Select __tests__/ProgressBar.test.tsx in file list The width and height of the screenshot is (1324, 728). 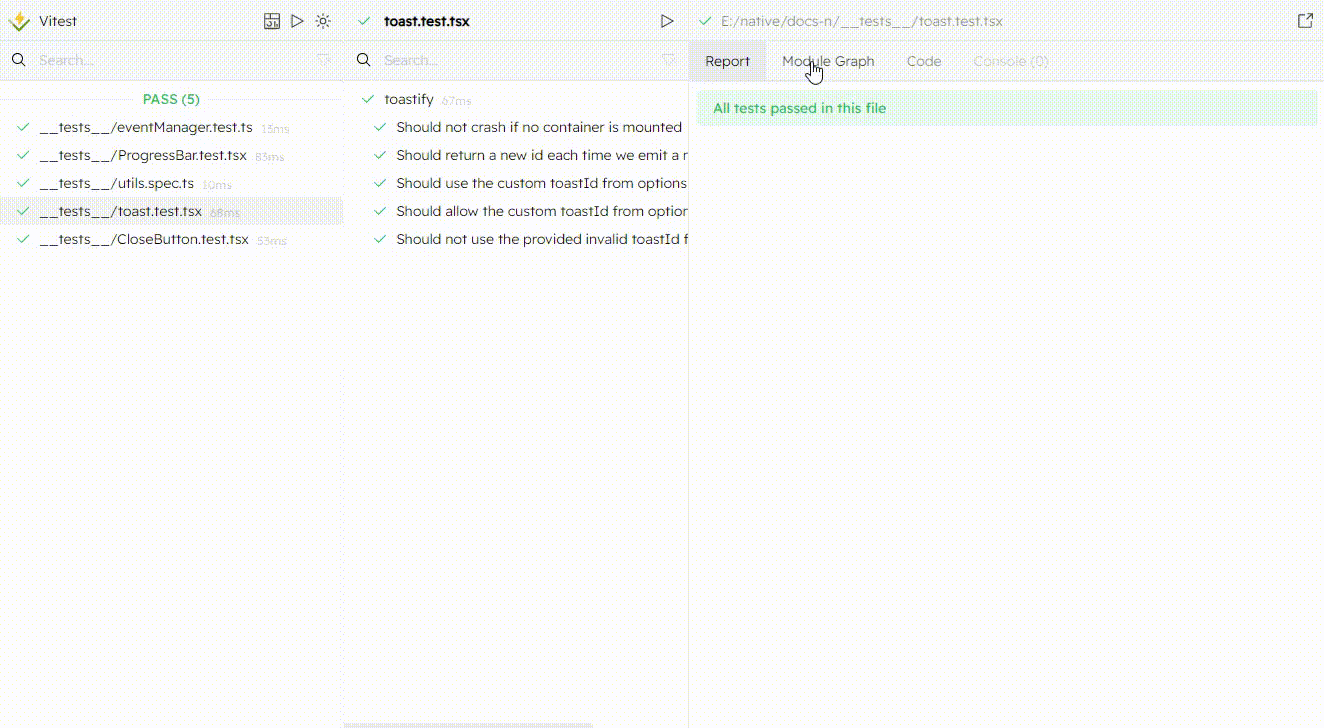pos(143,155)
